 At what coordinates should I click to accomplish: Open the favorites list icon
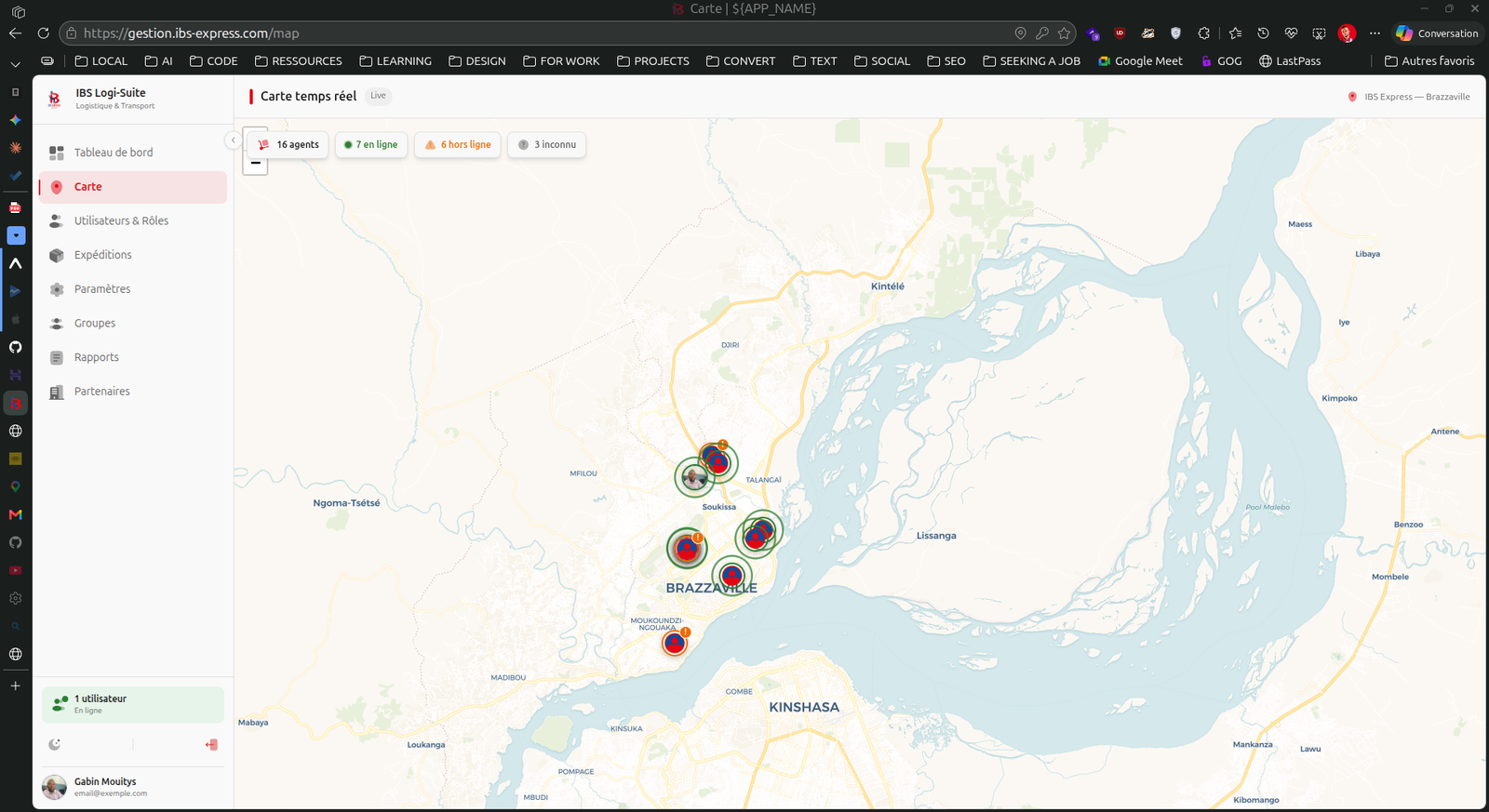click(1235, 33)
